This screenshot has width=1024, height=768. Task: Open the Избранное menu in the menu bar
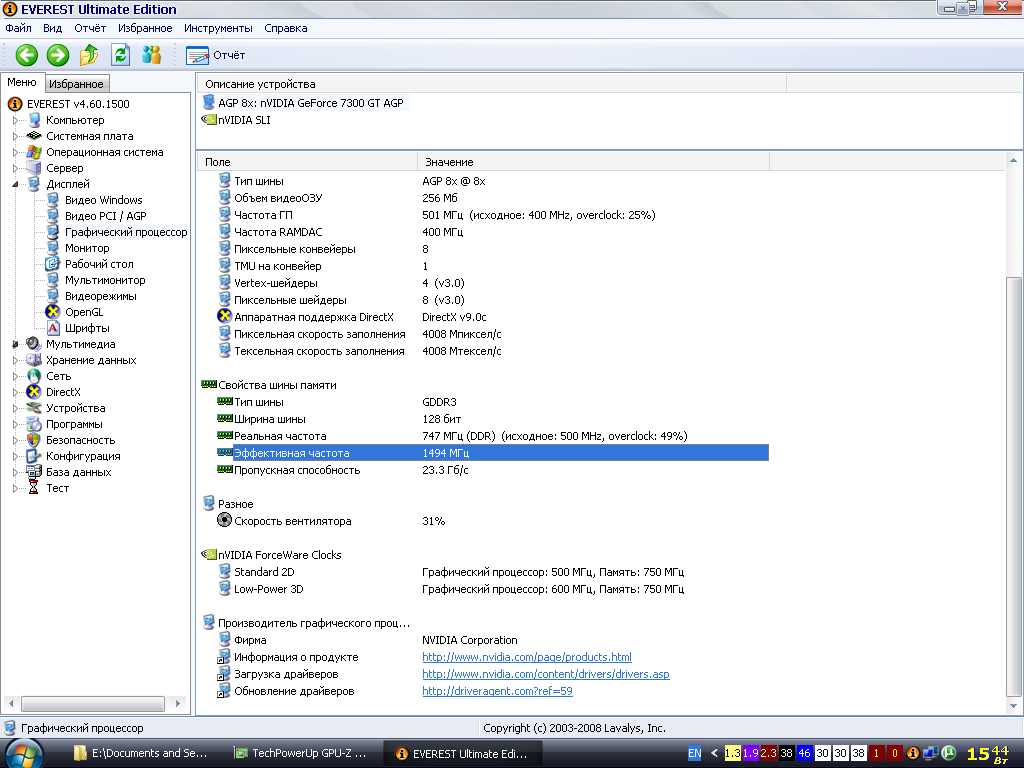click(x=145, y=28)
